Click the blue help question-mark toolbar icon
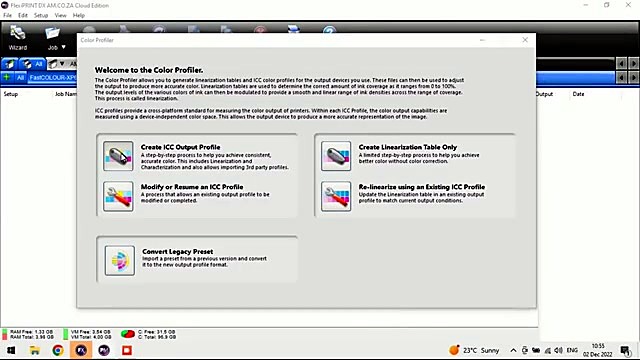 [x=329, y=29]
